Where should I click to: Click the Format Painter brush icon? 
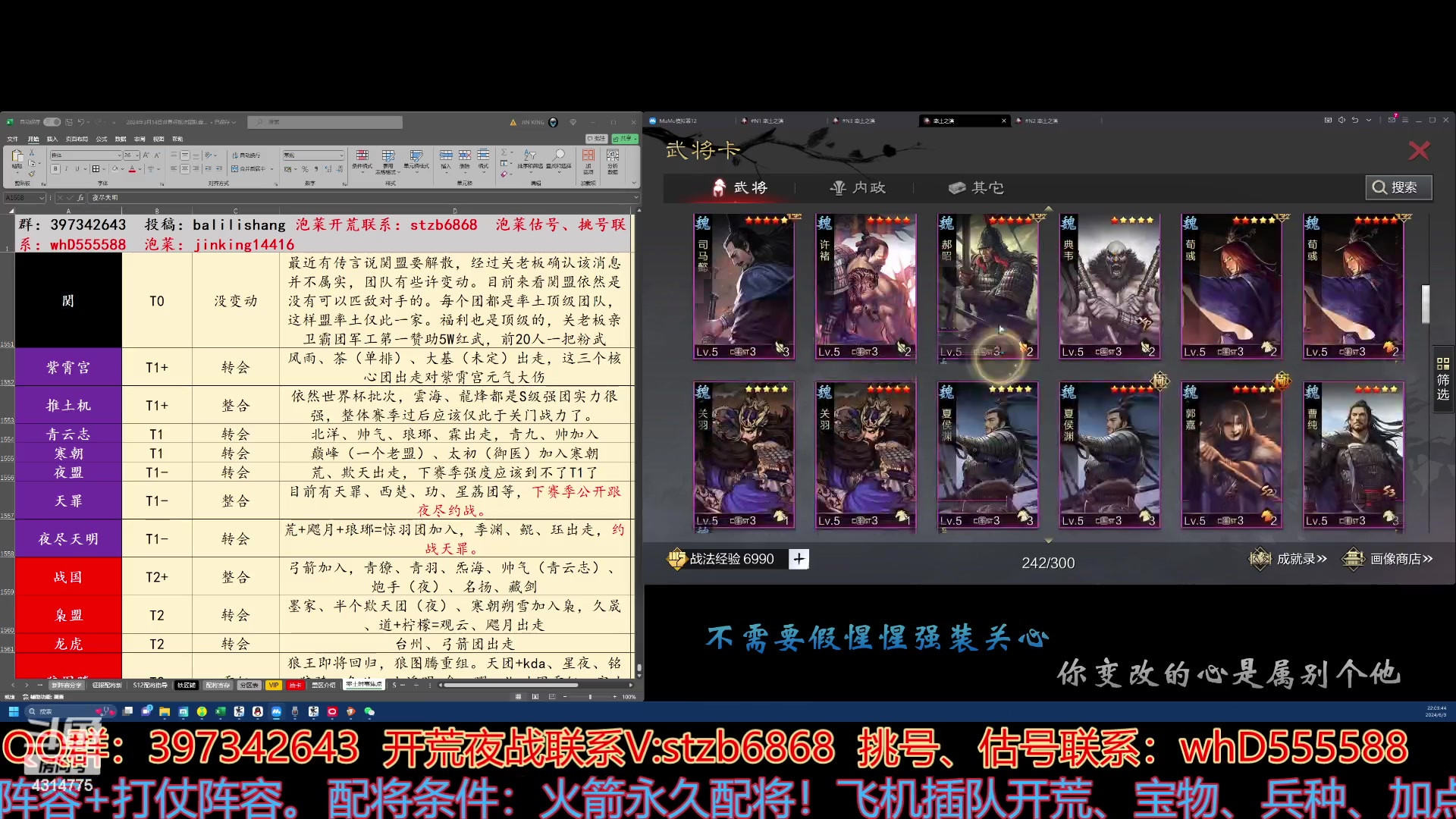click(x=31, y=174)
